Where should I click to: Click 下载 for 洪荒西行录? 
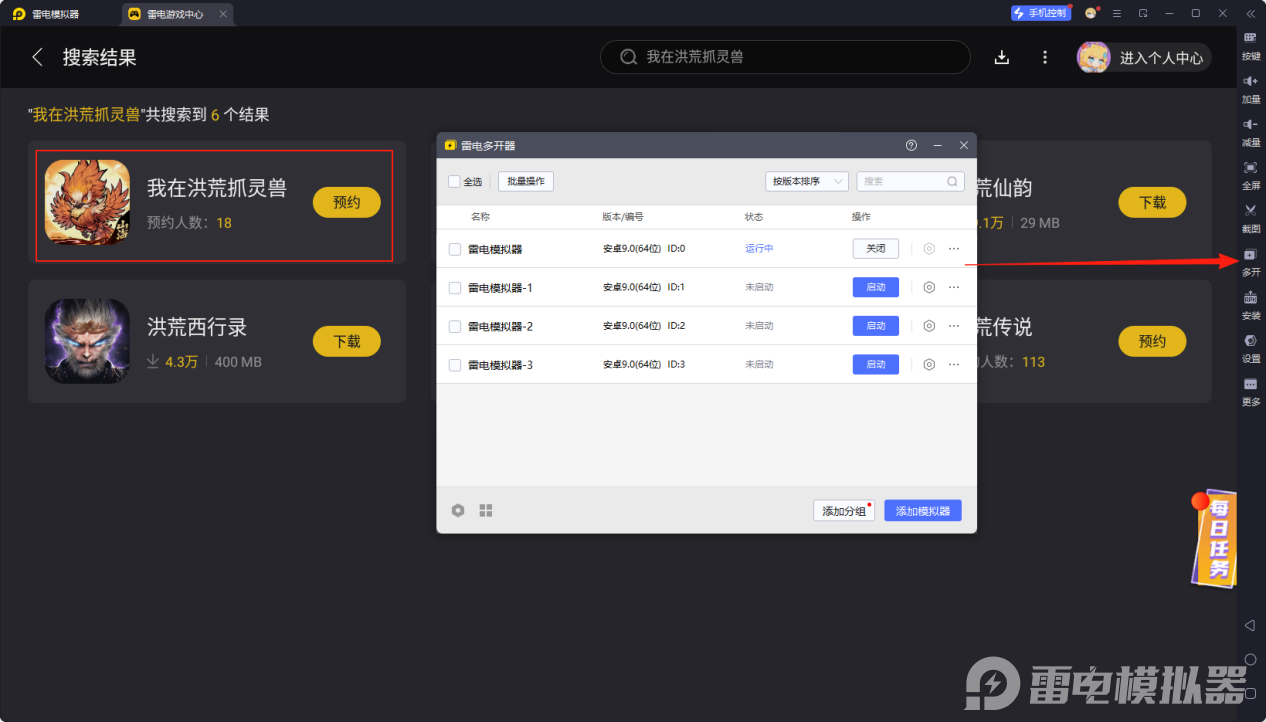347,341
